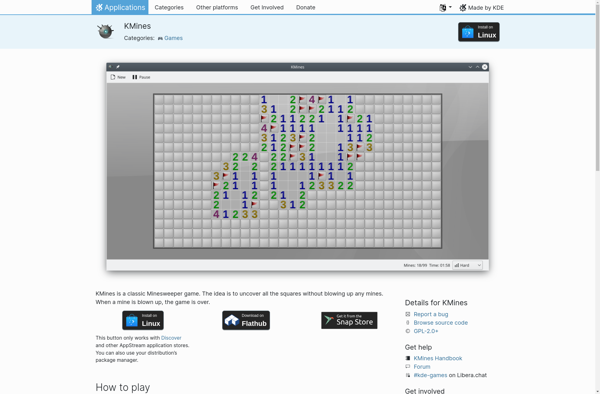Viewport: 600px width, 394px height.
Task: Open the GPL-2.0+ license link
Action: 426,331
